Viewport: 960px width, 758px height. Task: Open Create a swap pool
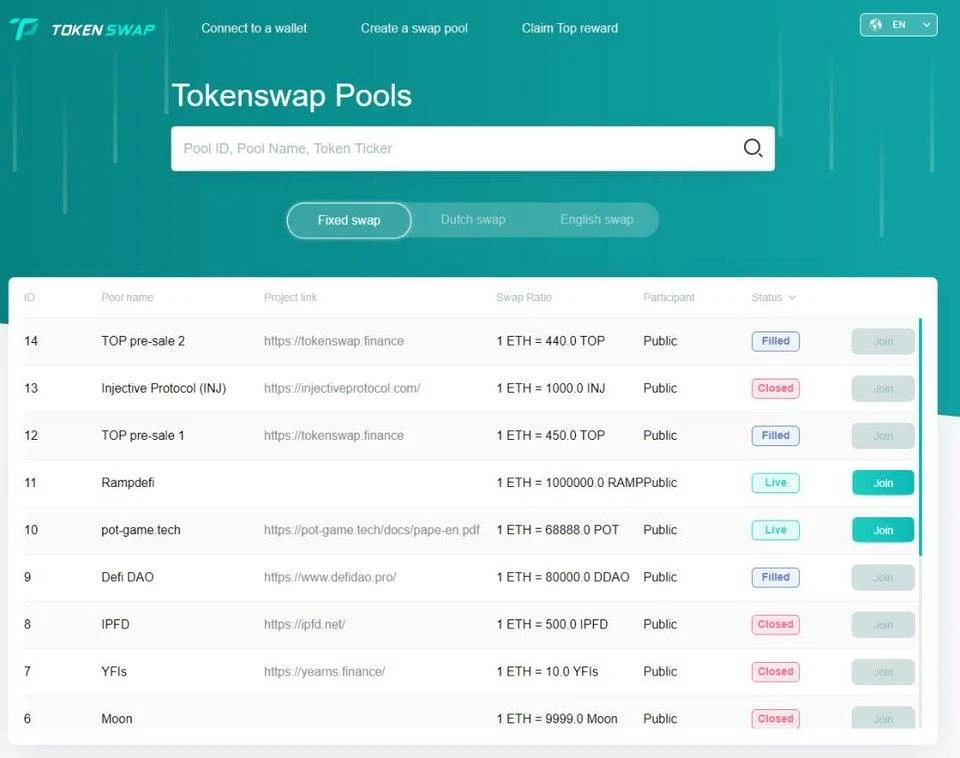(414, 28)
